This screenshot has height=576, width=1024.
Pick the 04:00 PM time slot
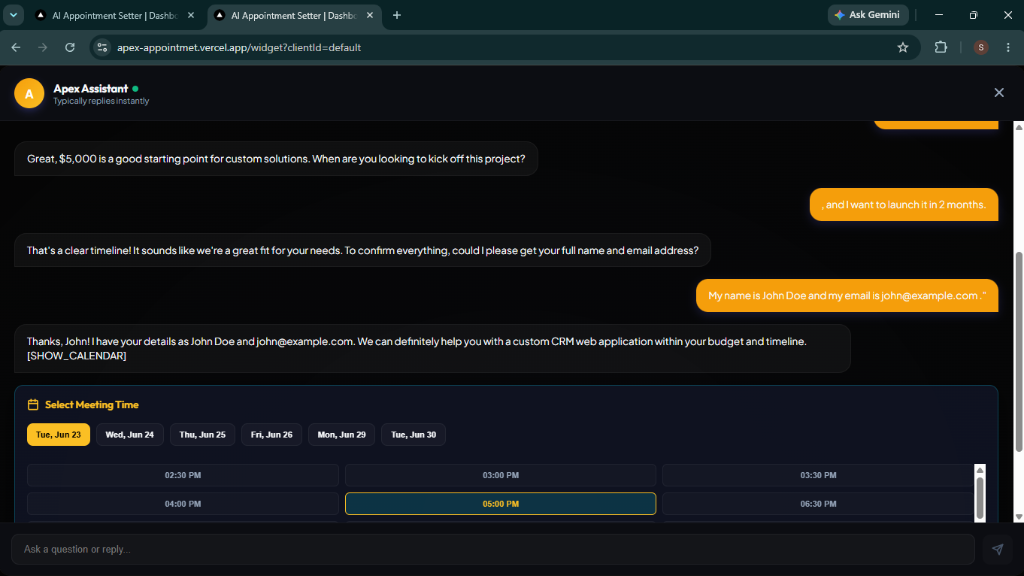183,504
